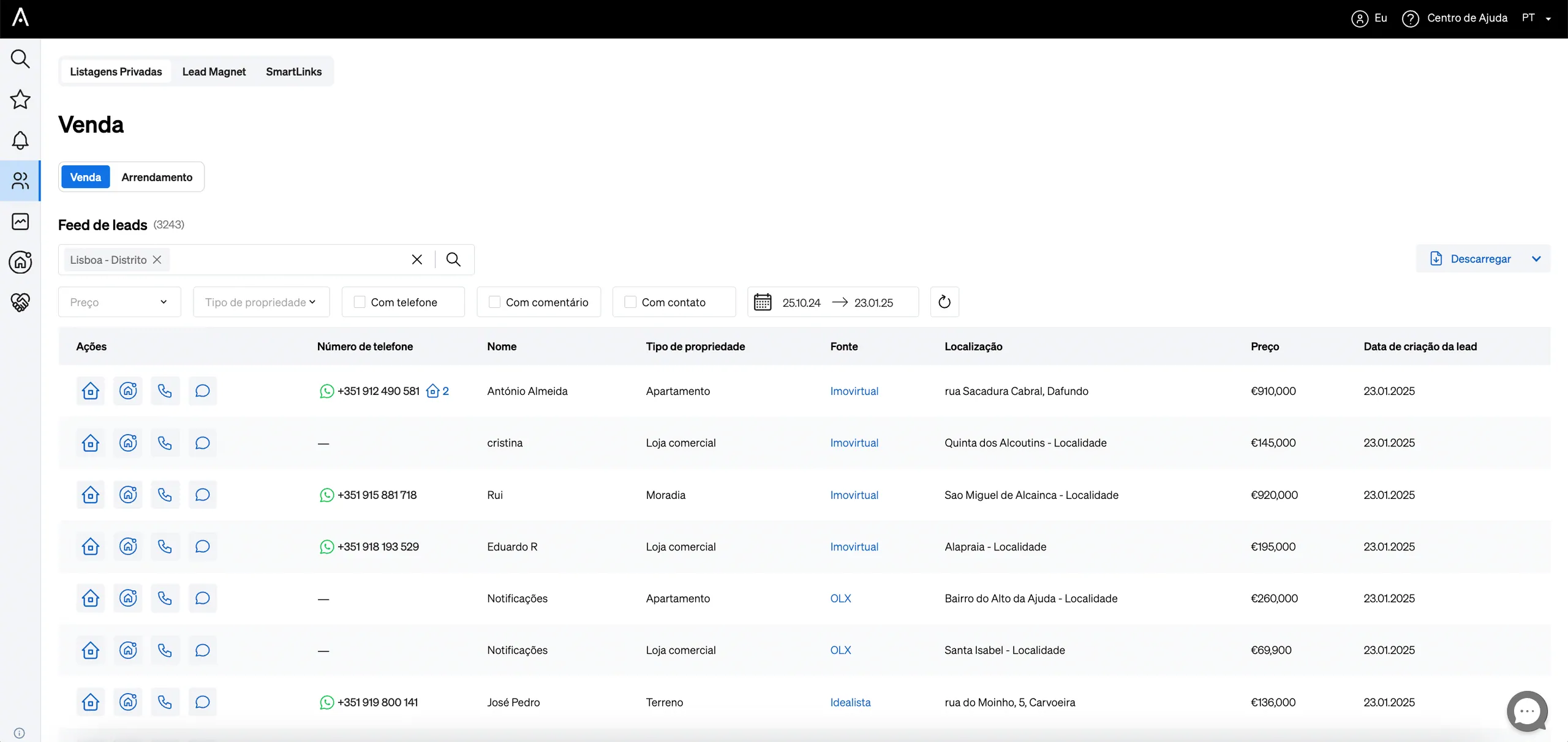Switch to Lead Magnet tab
Viewport: 1568px width, 742px height.
[x=214, y=72]
